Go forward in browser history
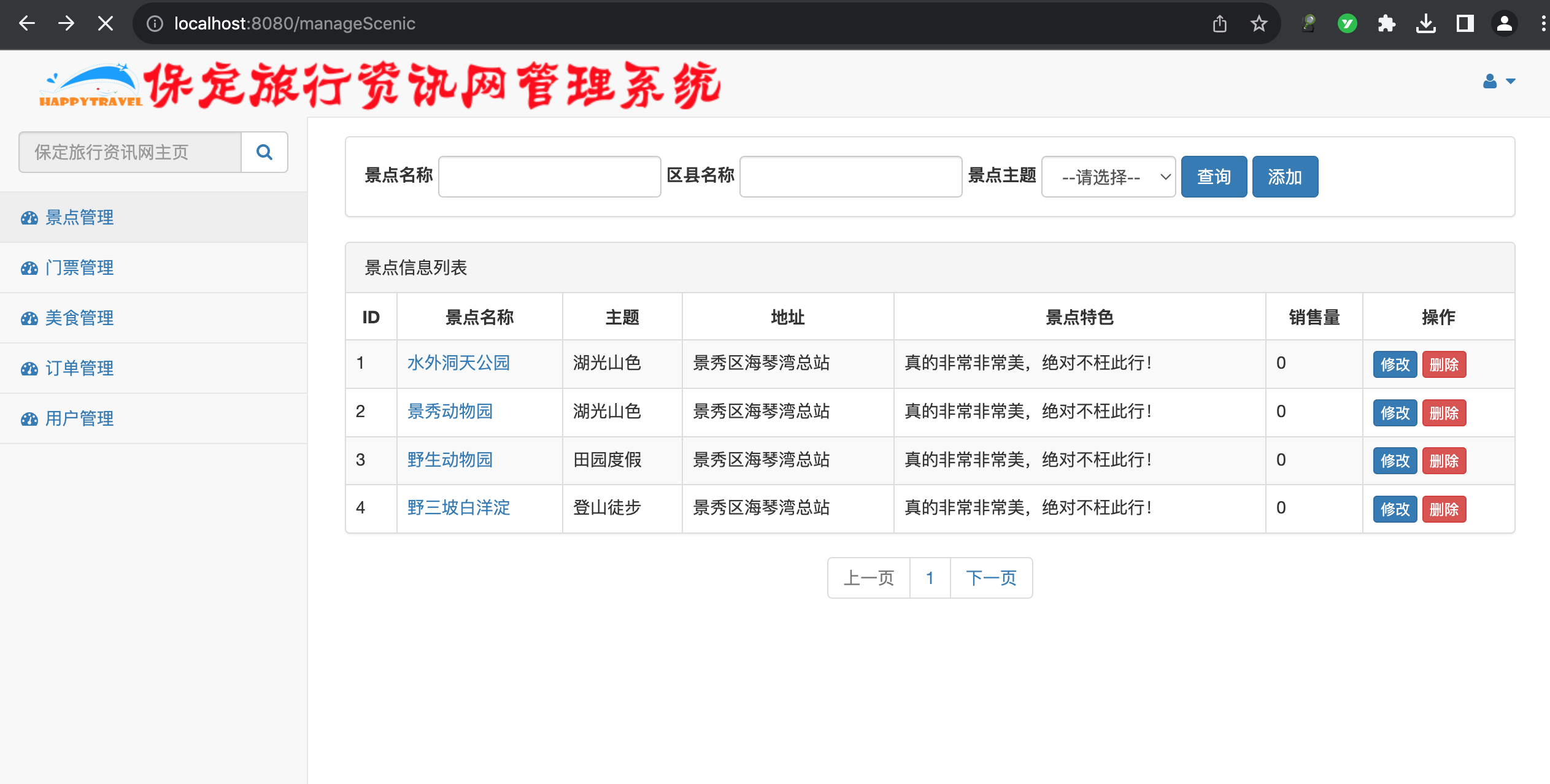The image size is (1550, 784). pyautogui.click(x=66, y=23)
